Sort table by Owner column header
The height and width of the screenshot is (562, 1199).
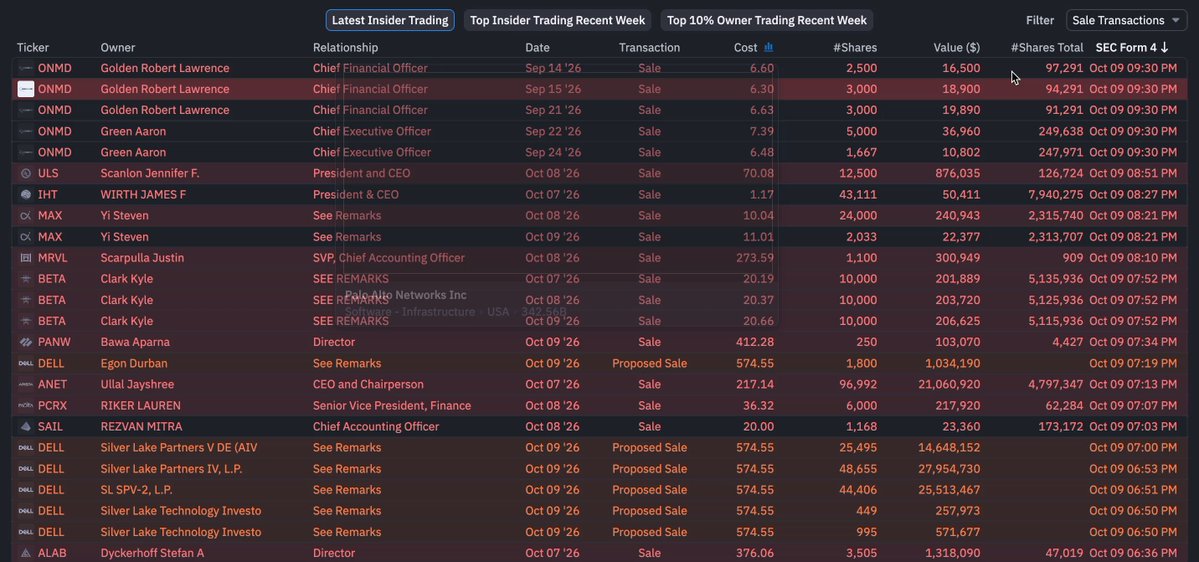pos(118,47)
